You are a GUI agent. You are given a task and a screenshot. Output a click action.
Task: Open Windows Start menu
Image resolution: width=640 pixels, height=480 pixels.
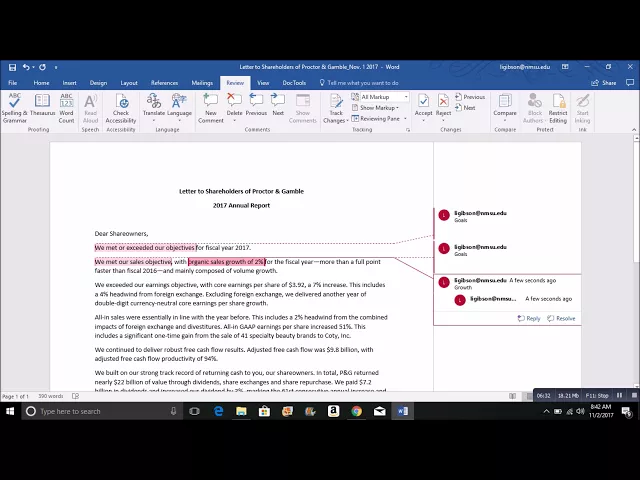pos(10,411)
